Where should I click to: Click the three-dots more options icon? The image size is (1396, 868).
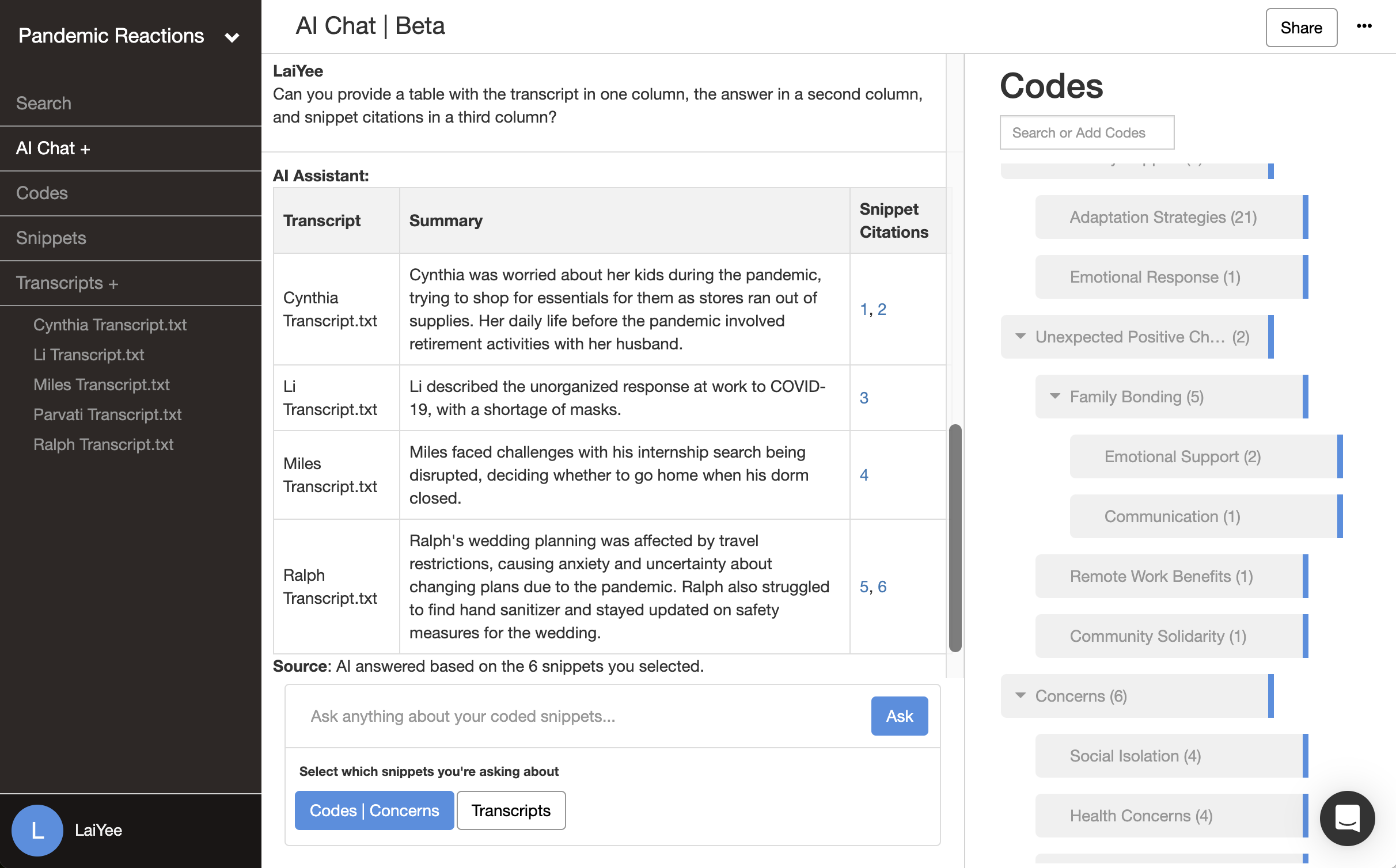[x=1364, y=26]
